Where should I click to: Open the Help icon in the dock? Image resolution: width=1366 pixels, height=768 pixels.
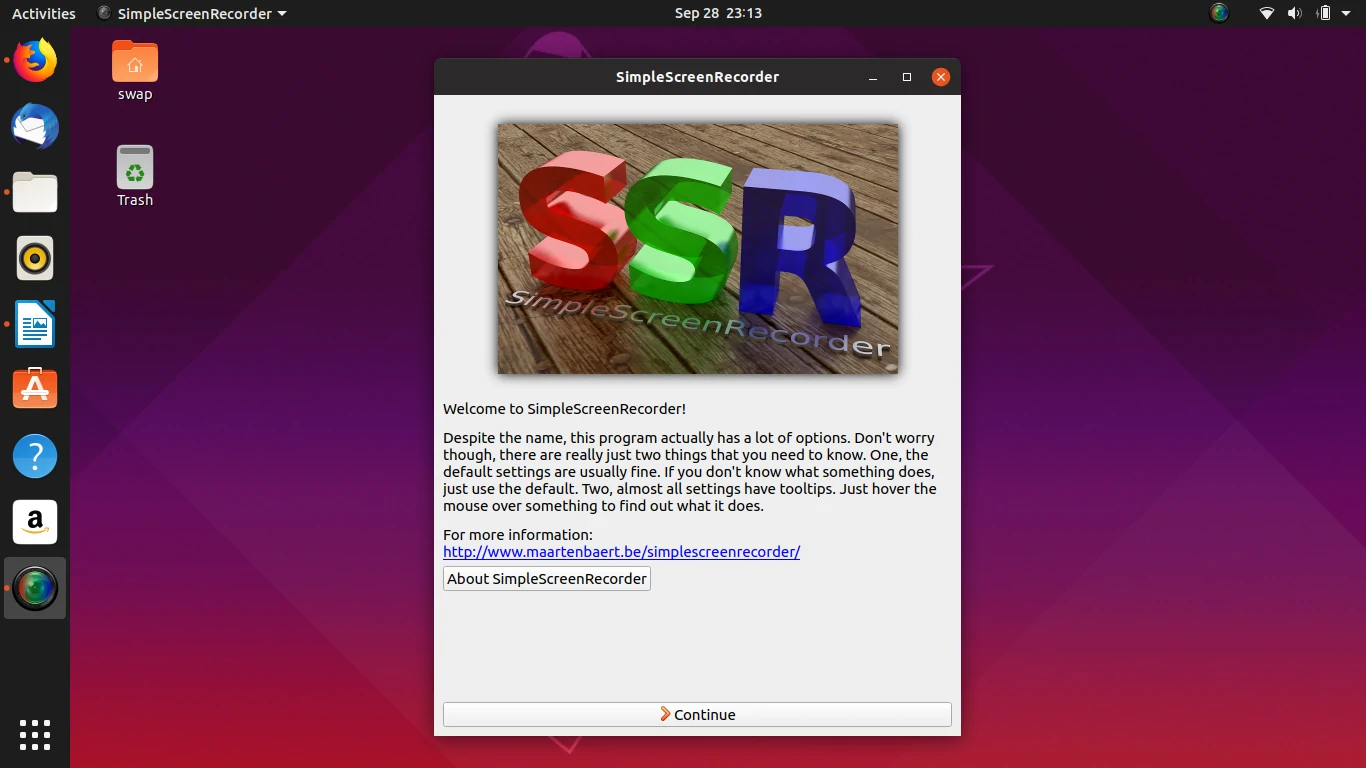35,456
